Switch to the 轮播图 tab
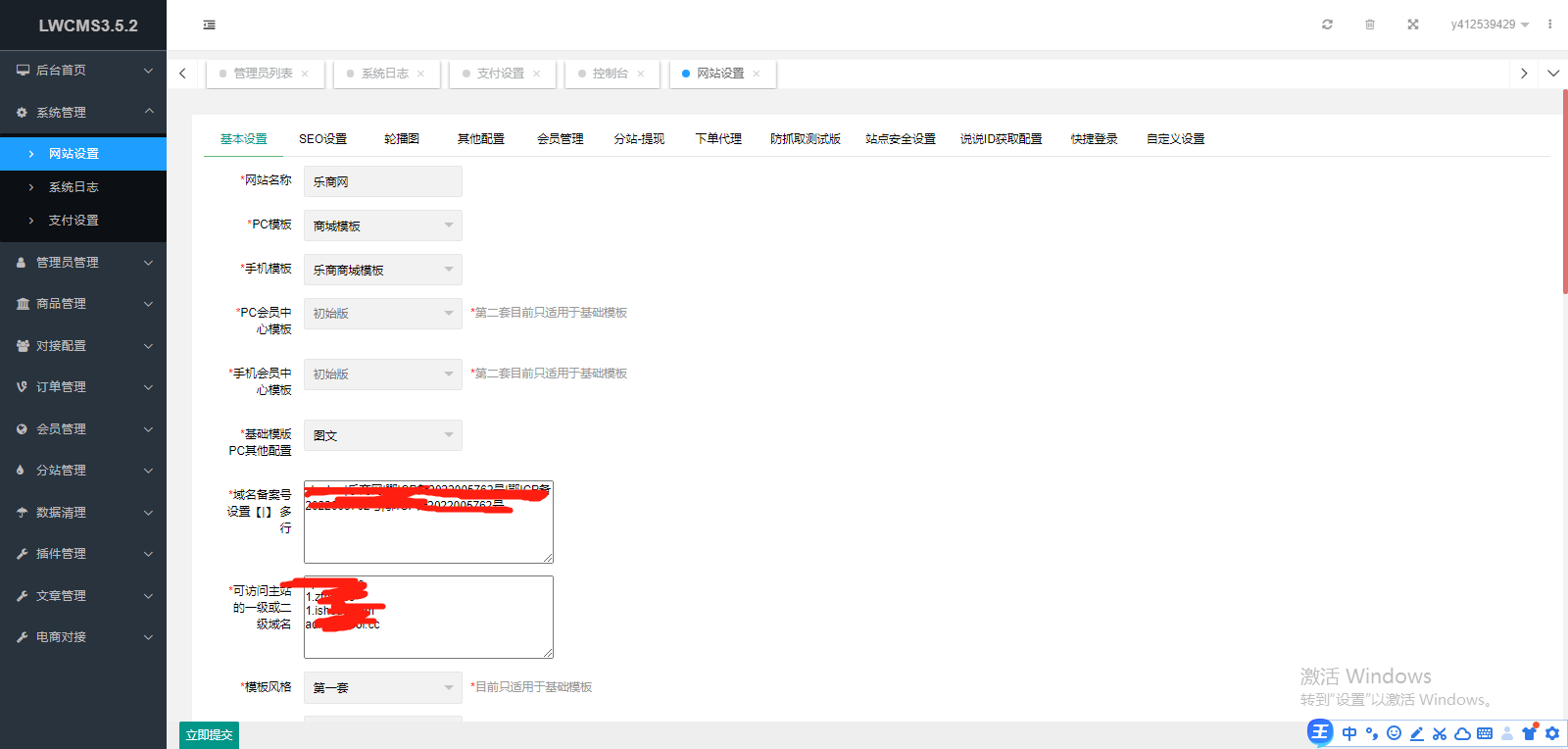 (402, 139)
